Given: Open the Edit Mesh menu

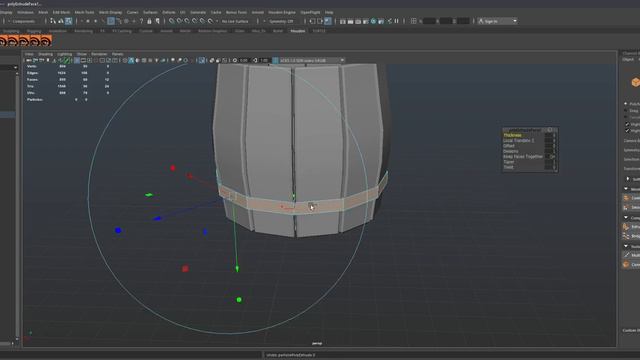Looking at the screenshot, I should click(x=61, y=12).
